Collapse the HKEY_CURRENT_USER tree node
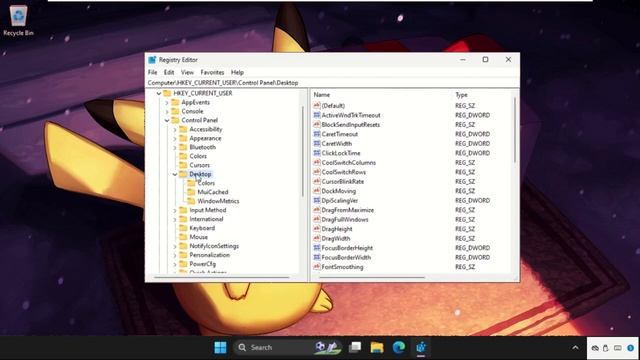640x360 pixels. coord(159,93)
